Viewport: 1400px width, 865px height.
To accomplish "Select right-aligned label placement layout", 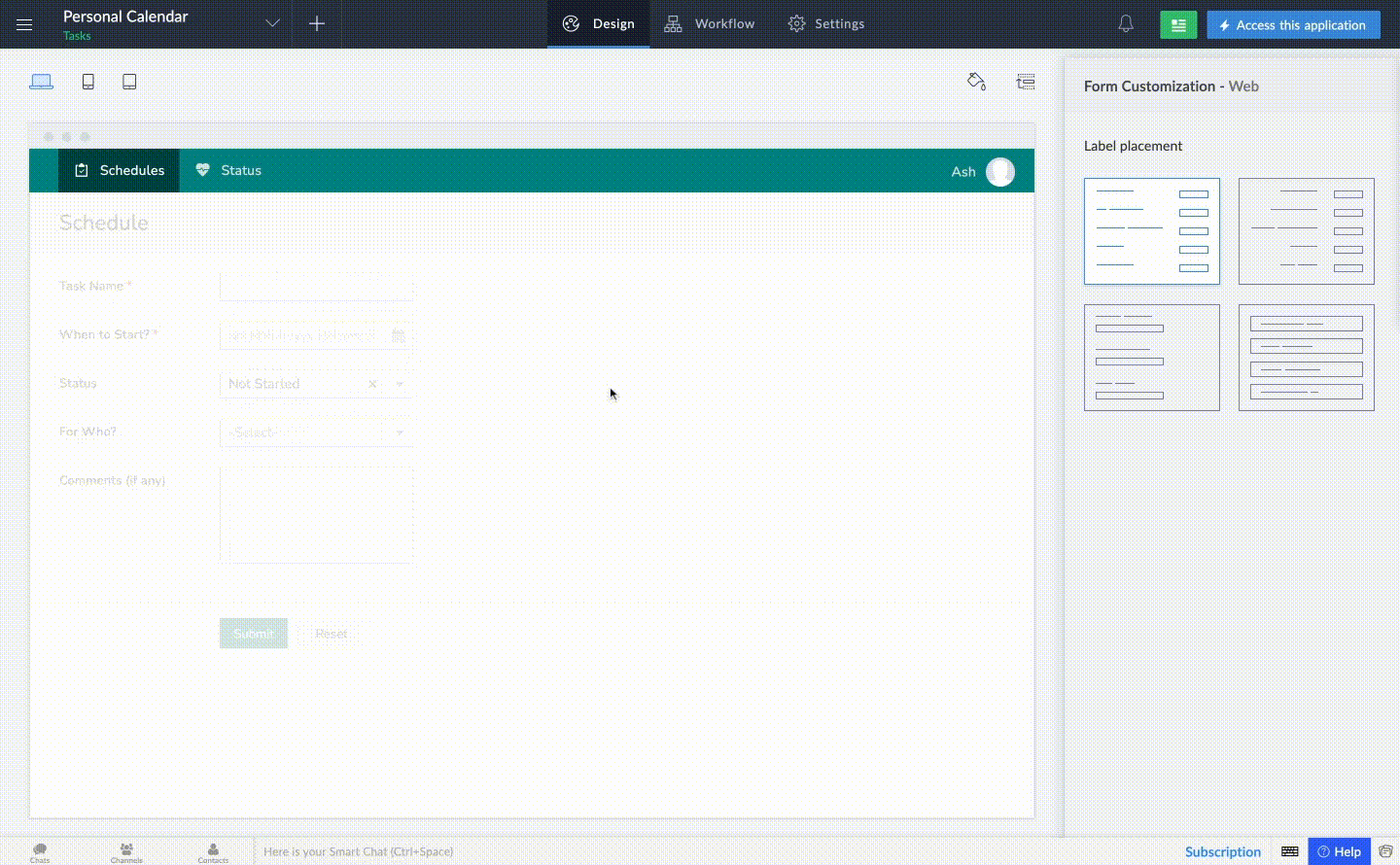I will click(x=1306, y=231).
